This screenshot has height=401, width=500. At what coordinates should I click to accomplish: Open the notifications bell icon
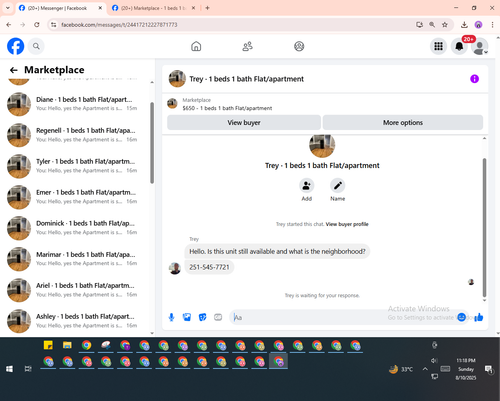tap(459, 46)
